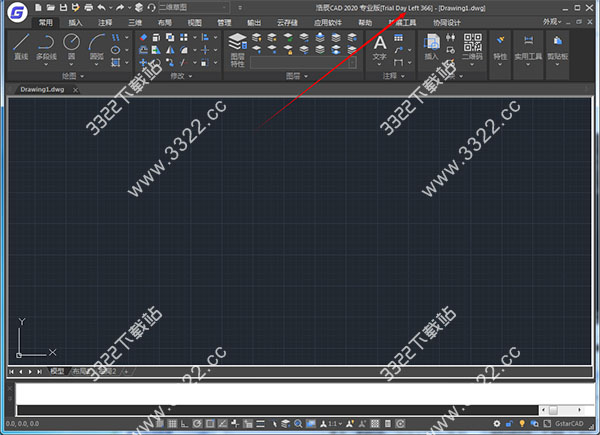Image resolution: width=600 pixels, height=435 pixels.
Task: Click the New file icon in quick access toolbar
Action: 38,7
